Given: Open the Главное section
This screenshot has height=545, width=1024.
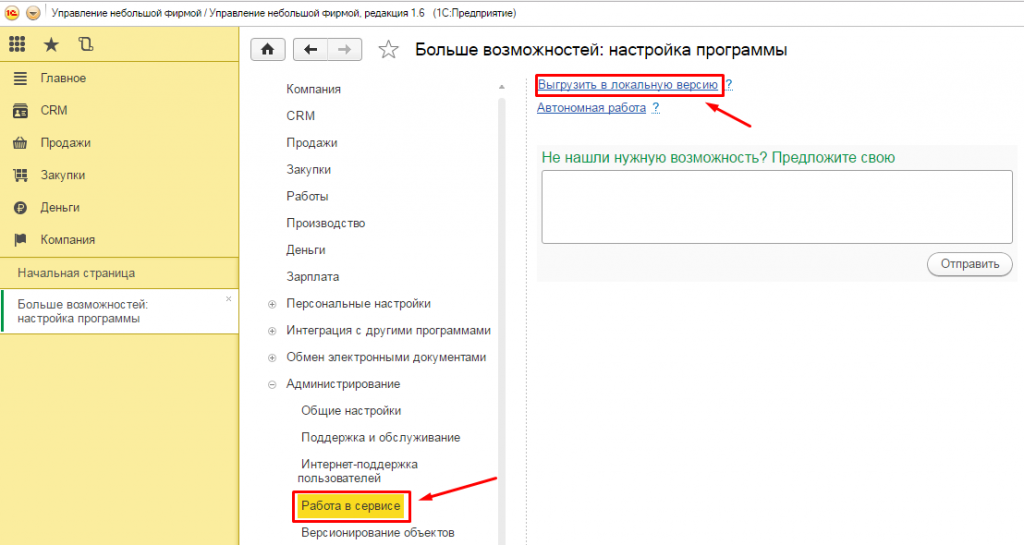Looking at the screenshot, I should [63, 78].
